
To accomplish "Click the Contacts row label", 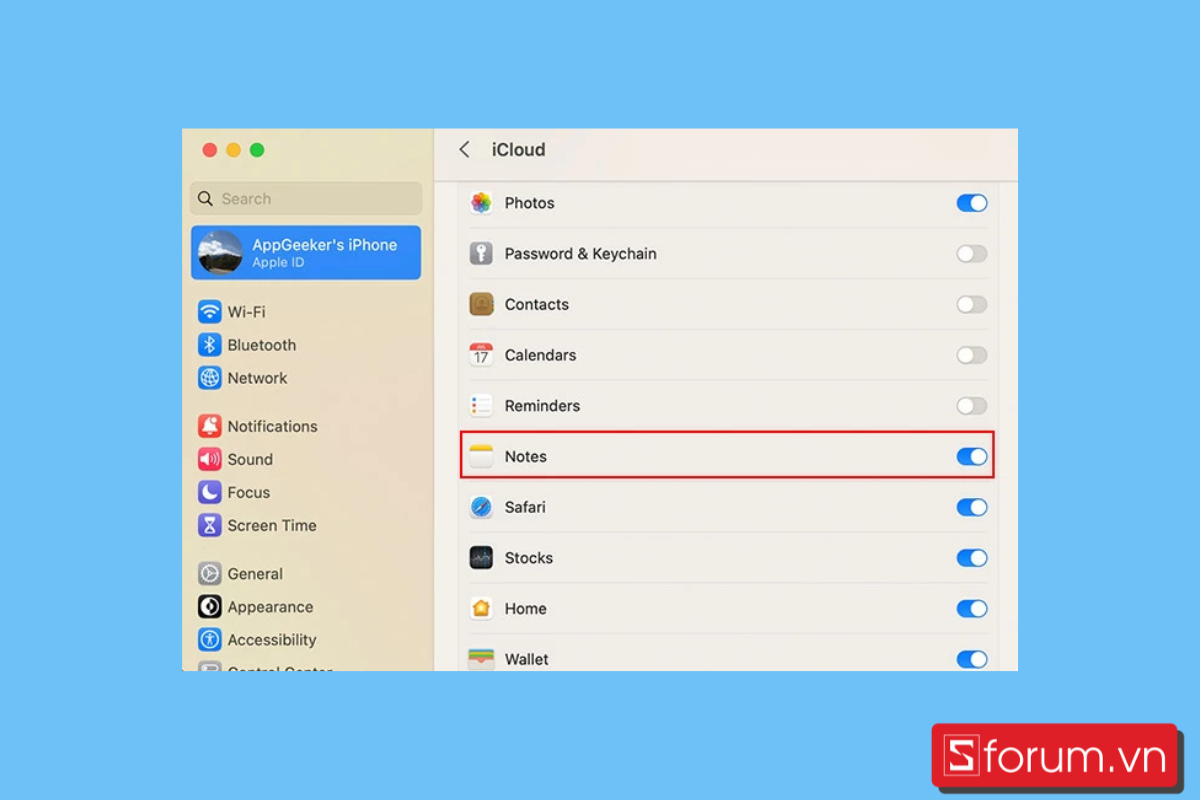I will click(x=536, y=304).
